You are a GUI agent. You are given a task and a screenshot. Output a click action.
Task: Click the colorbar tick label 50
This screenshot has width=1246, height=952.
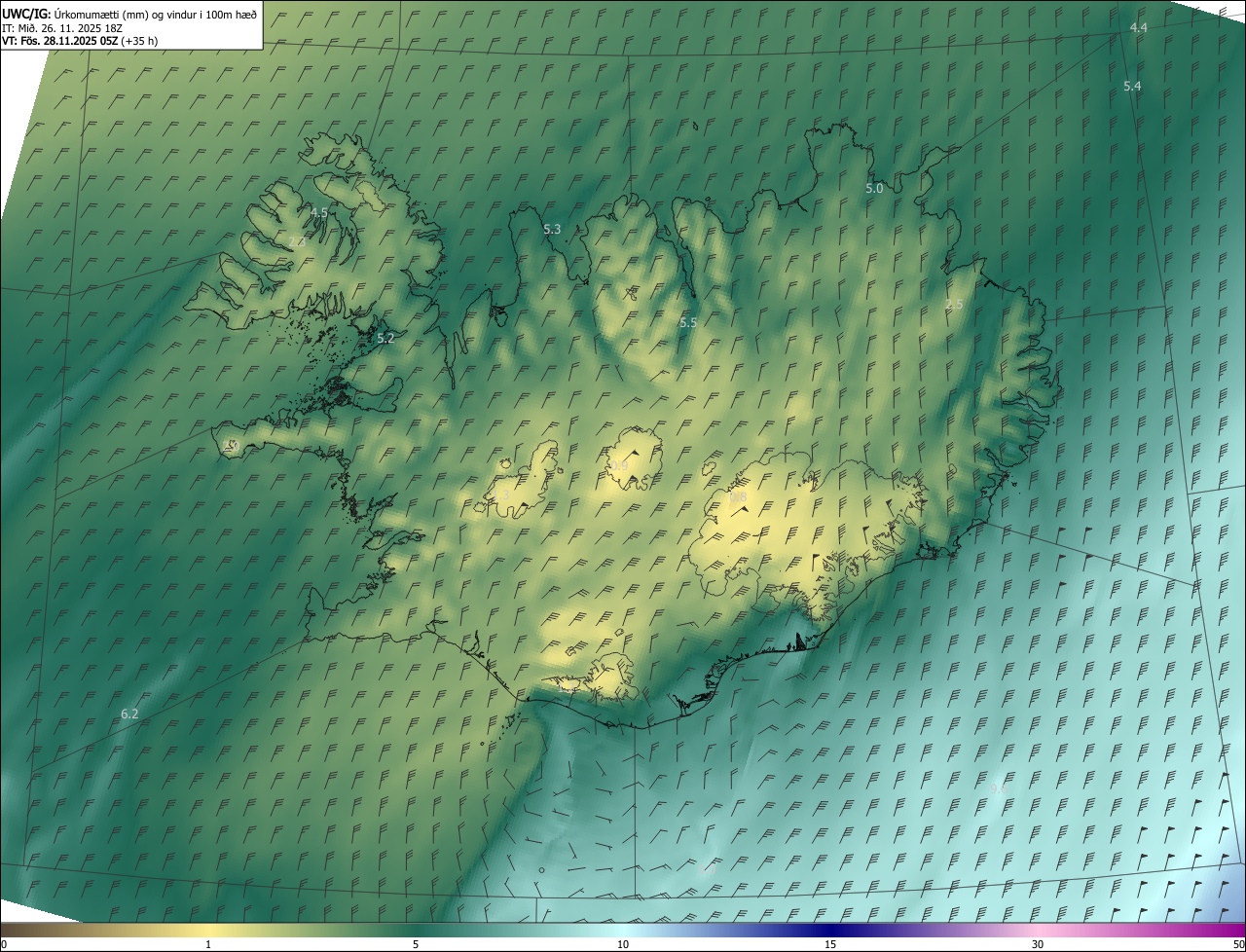[1238, 944]
